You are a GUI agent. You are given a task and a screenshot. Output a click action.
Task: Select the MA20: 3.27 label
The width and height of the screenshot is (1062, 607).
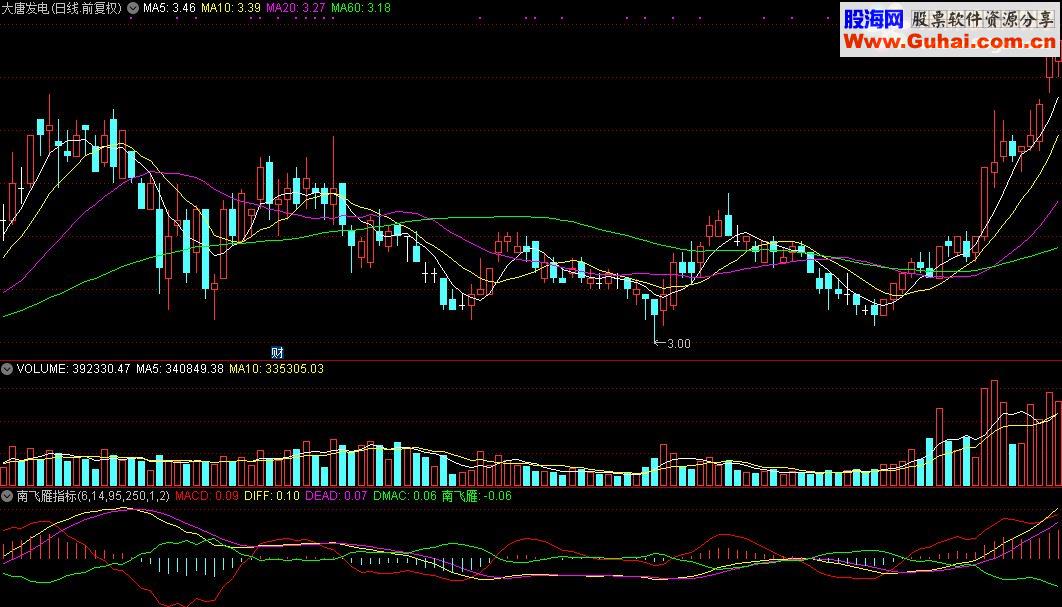(295, 8)
